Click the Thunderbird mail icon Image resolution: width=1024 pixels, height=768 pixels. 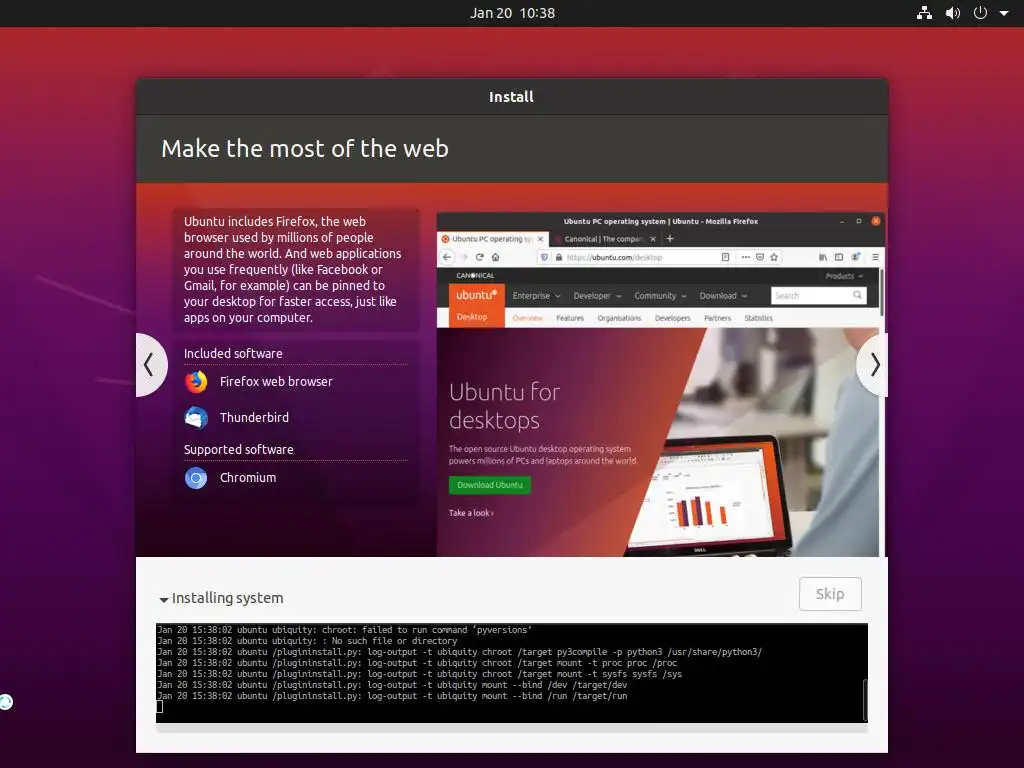pyautogui.click(x=196, y=417)
